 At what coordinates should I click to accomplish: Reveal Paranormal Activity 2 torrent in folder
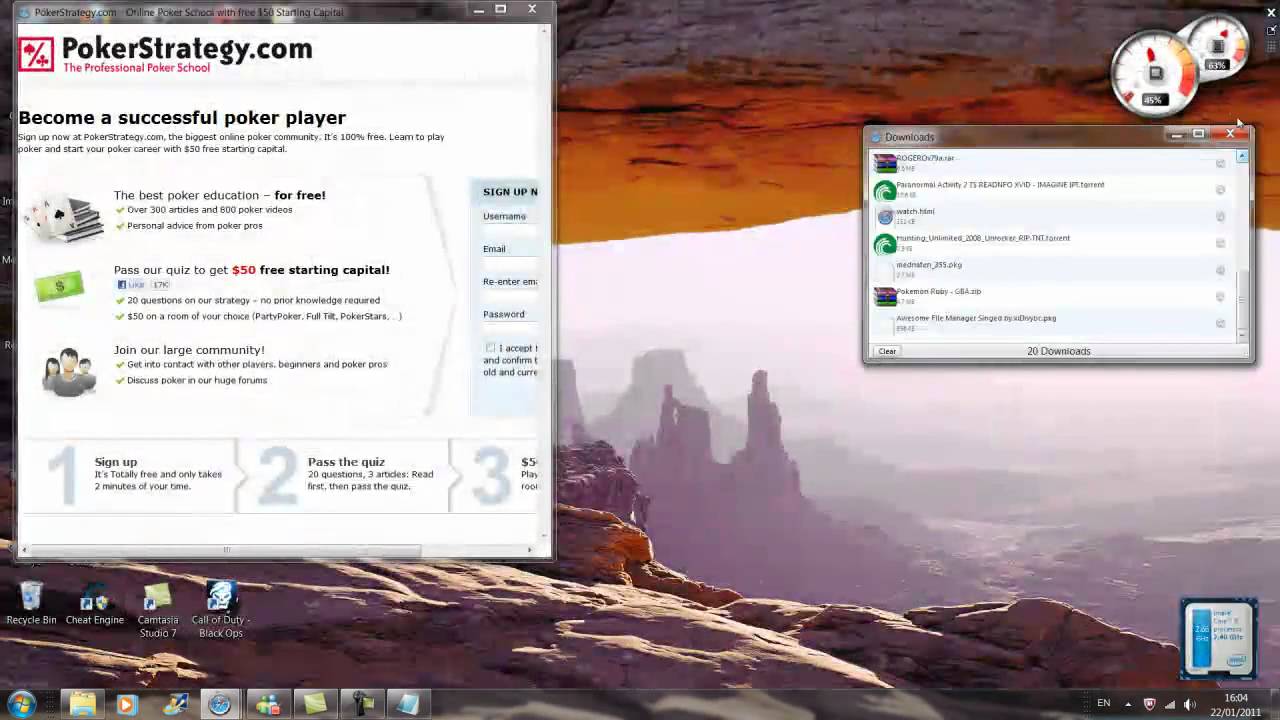pyautogui.click(x=1220, y=190)
